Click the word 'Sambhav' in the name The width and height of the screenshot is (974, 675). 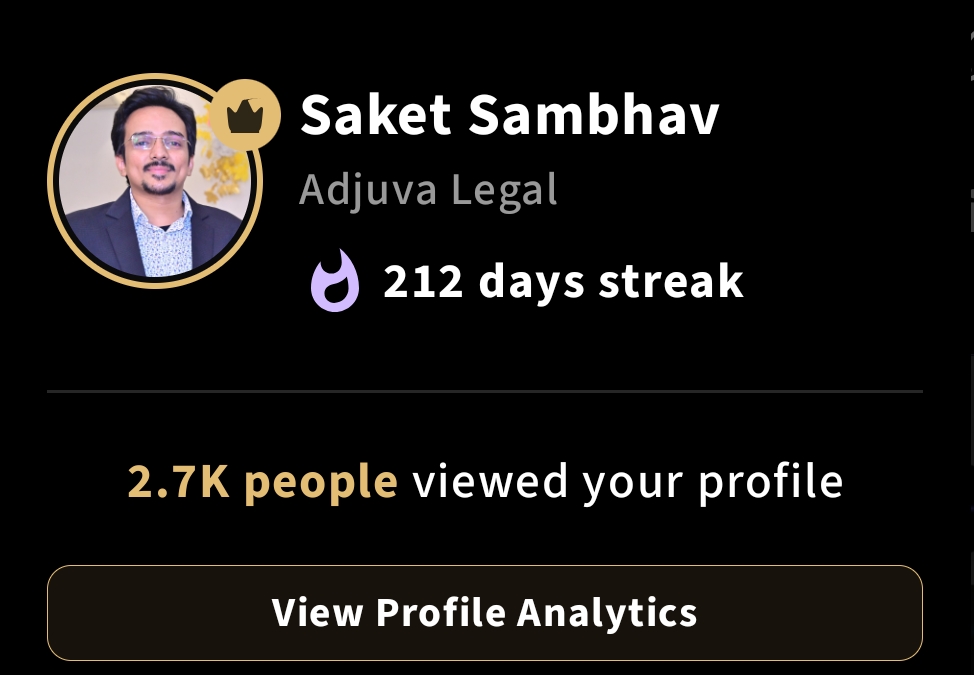[594, 115]
